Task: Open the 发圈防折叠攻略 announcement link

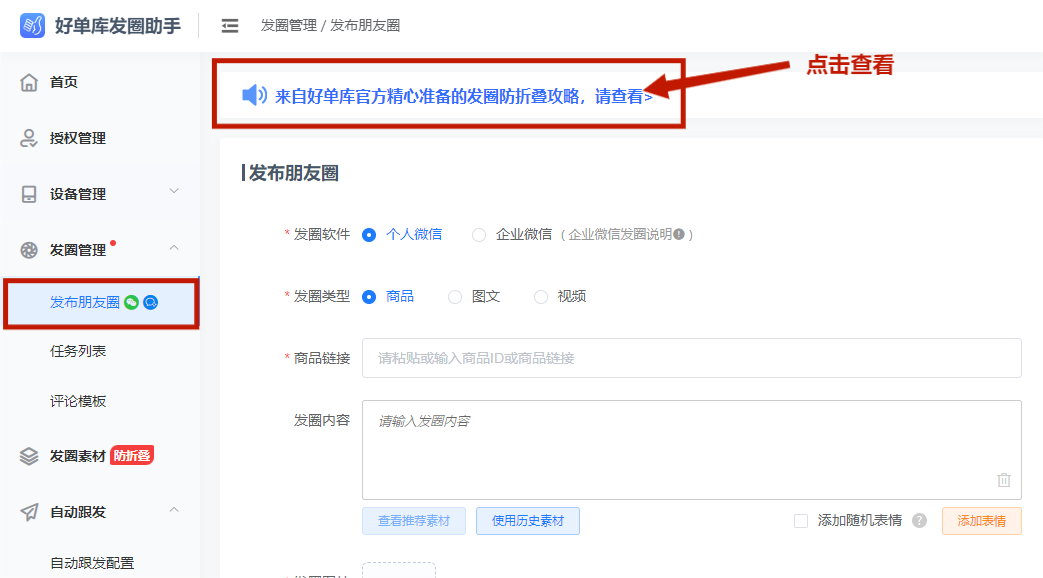Action: (464, 96)
